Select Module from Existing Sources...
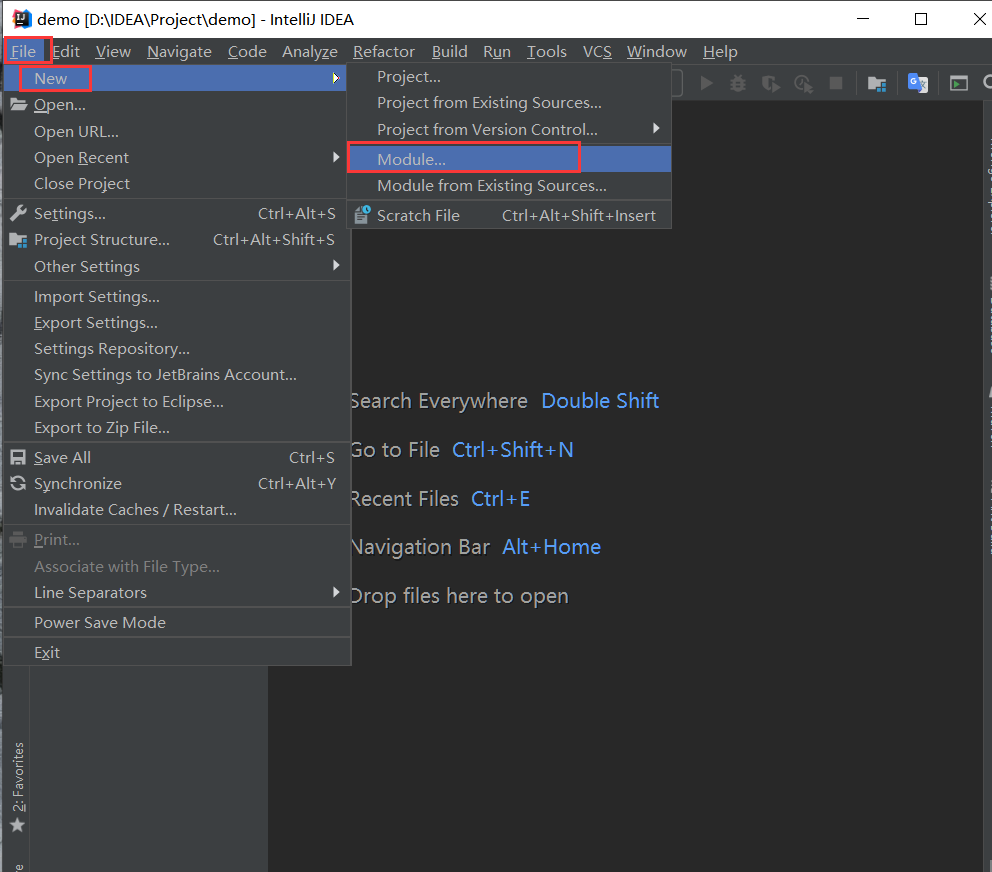Image resolution: width=992 pixels, height=872 pixels. [x=509, y=185]
